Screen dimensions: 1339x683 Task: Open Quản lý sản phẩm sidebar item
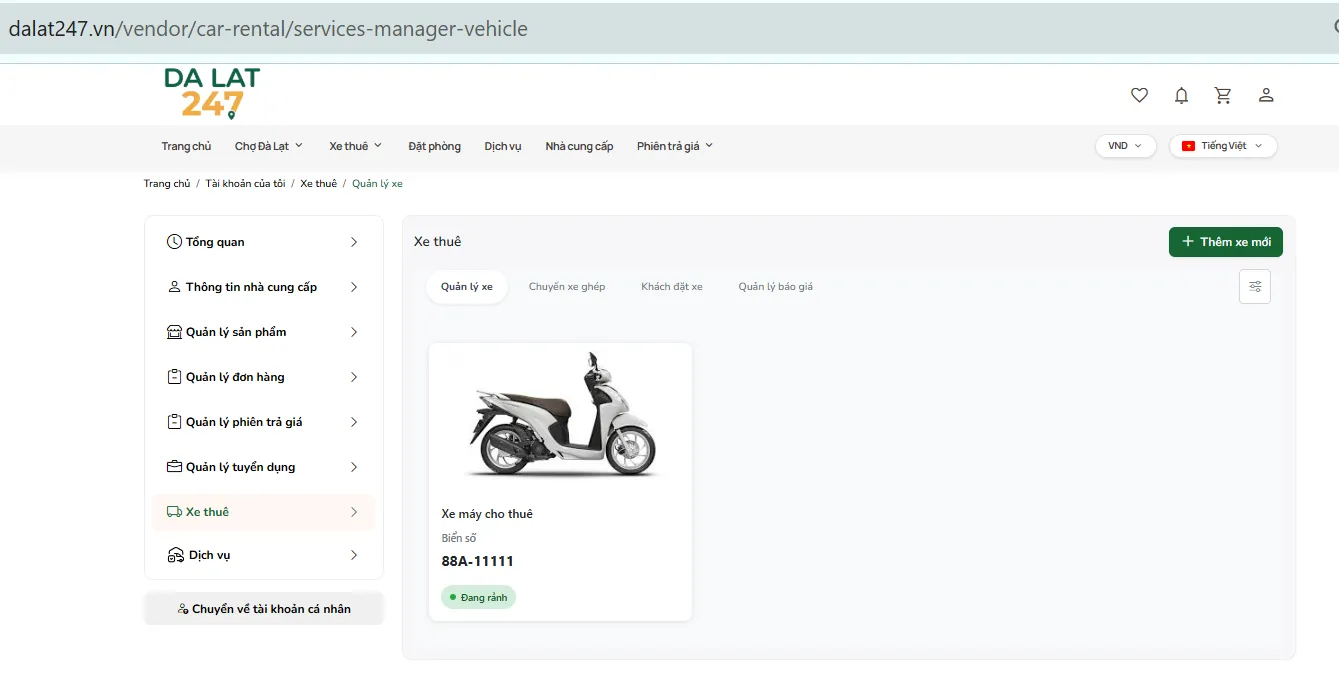tap(264, 332)
